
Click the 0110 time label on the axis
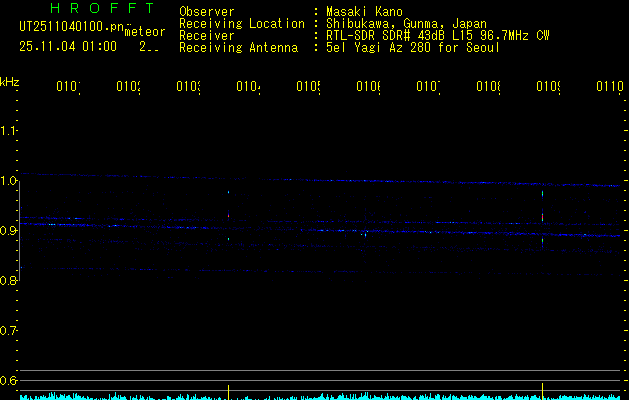click(610, 87)
